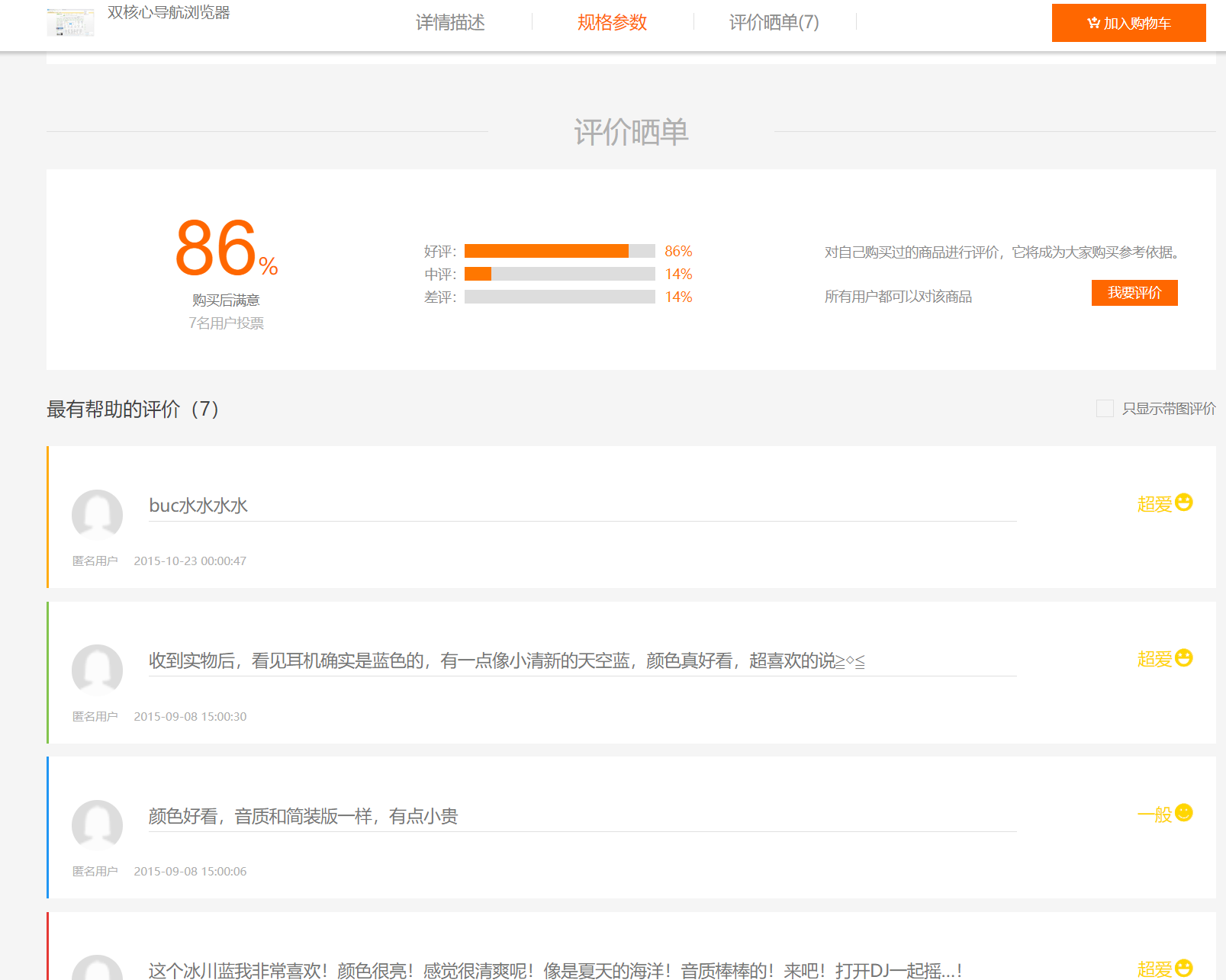This screenshot has height=980, width=1226.
Task: Enable the 只显示带图评价 checkbox
Action: 1105,409
